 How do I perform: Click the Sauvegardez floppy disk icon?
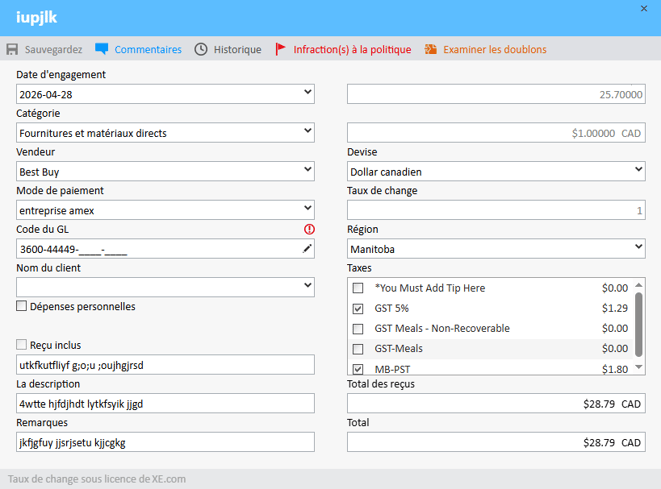point(13,49)
